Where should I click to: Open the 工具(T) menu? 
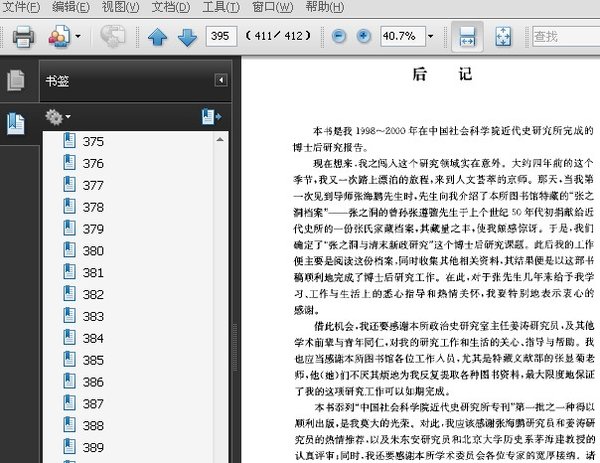point(221,7)
